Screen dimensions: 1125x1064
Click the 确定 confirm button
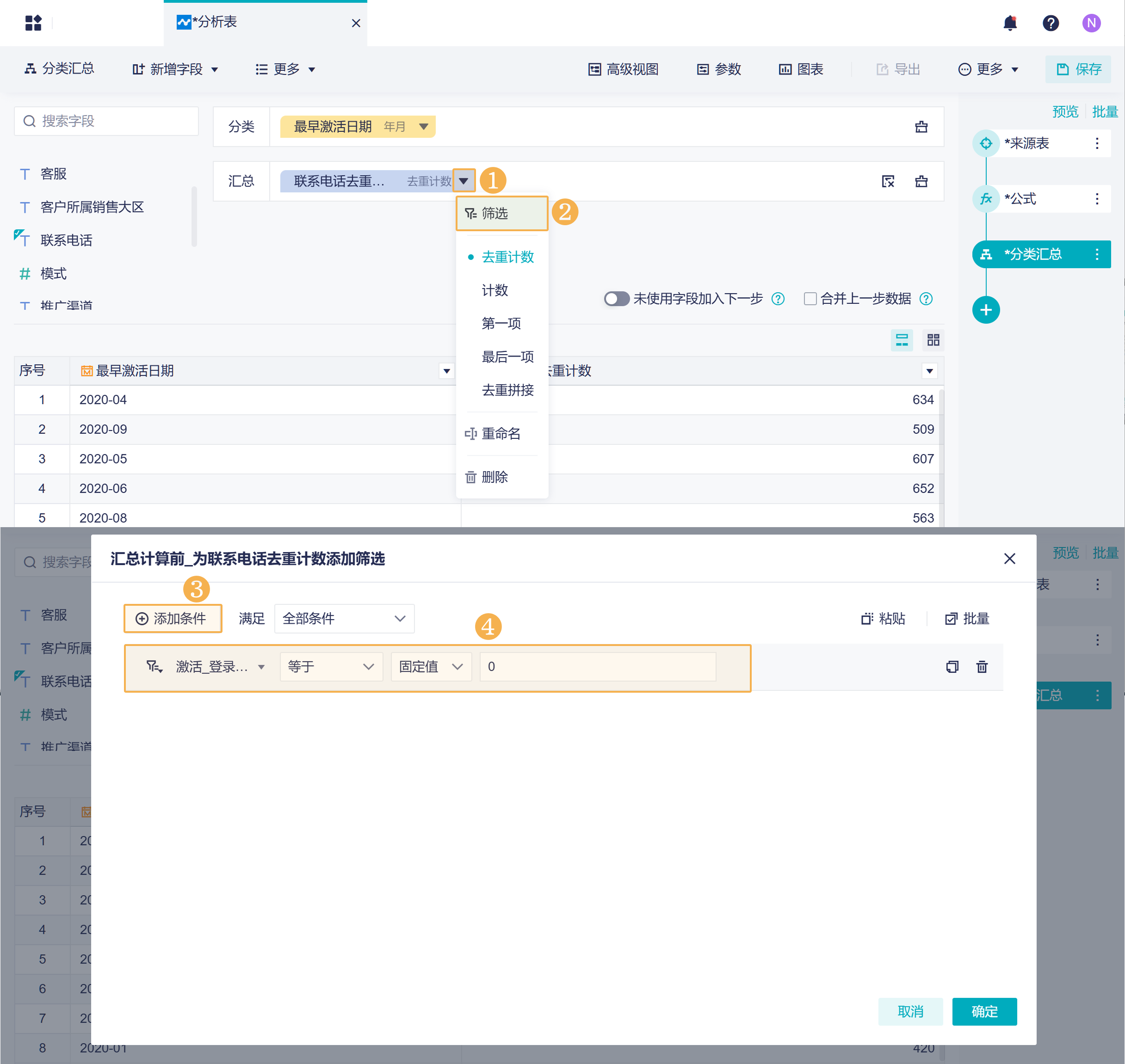point(984,1012)
